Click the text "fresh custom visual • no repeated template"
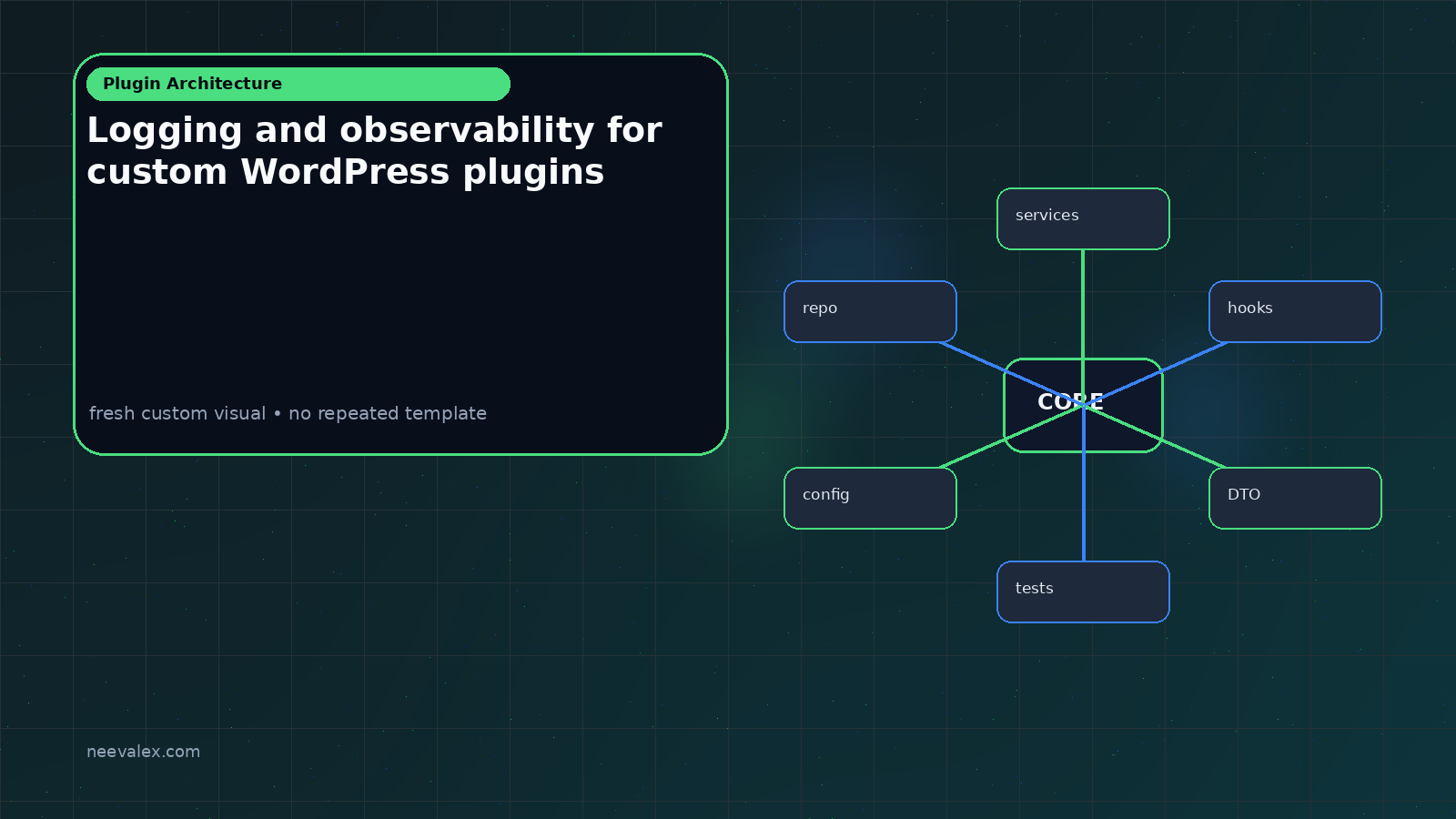 (x=288, y=413)
